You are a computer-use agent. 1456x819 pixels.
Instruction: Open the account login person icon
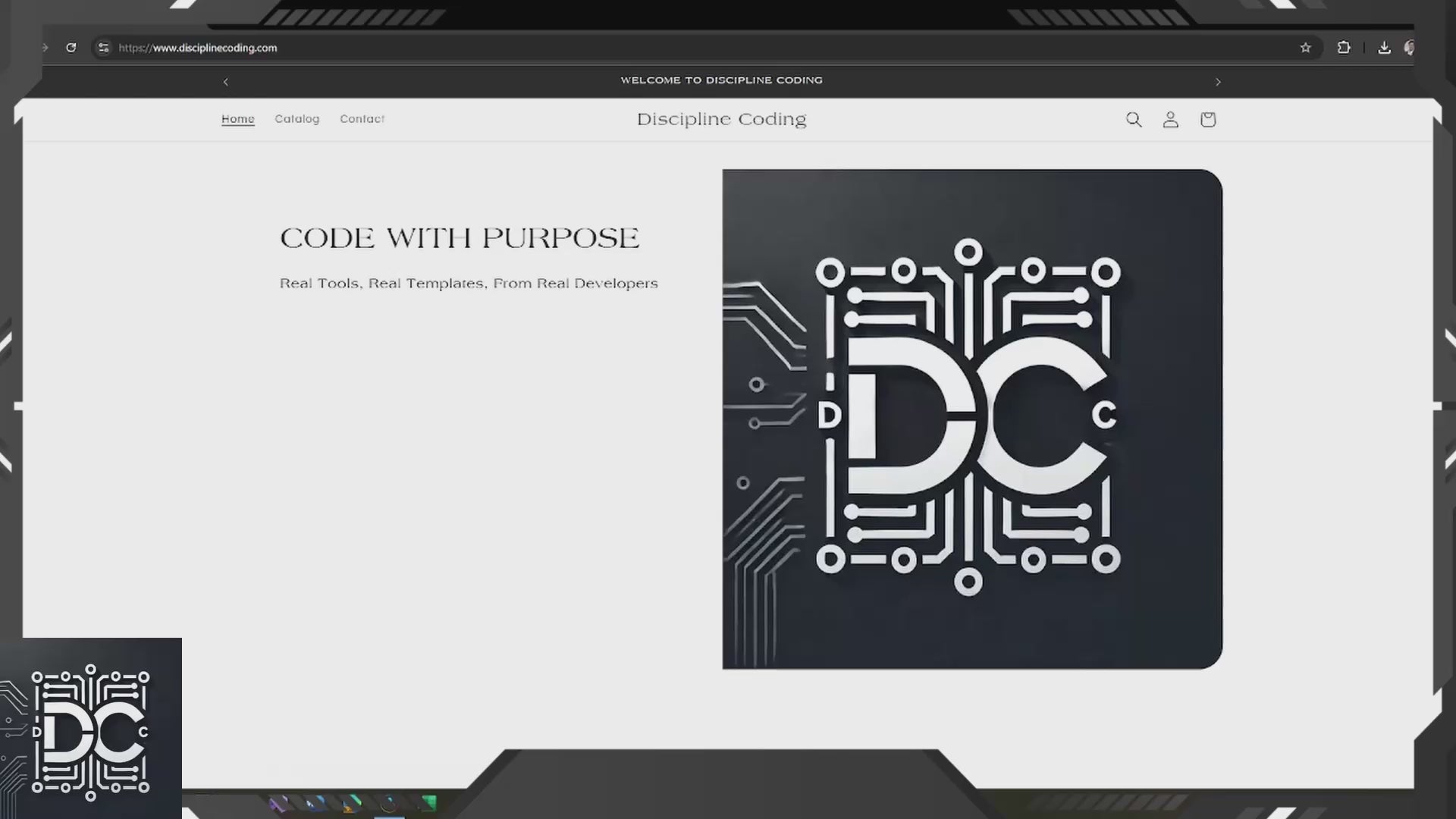(x=1170, y=120)
